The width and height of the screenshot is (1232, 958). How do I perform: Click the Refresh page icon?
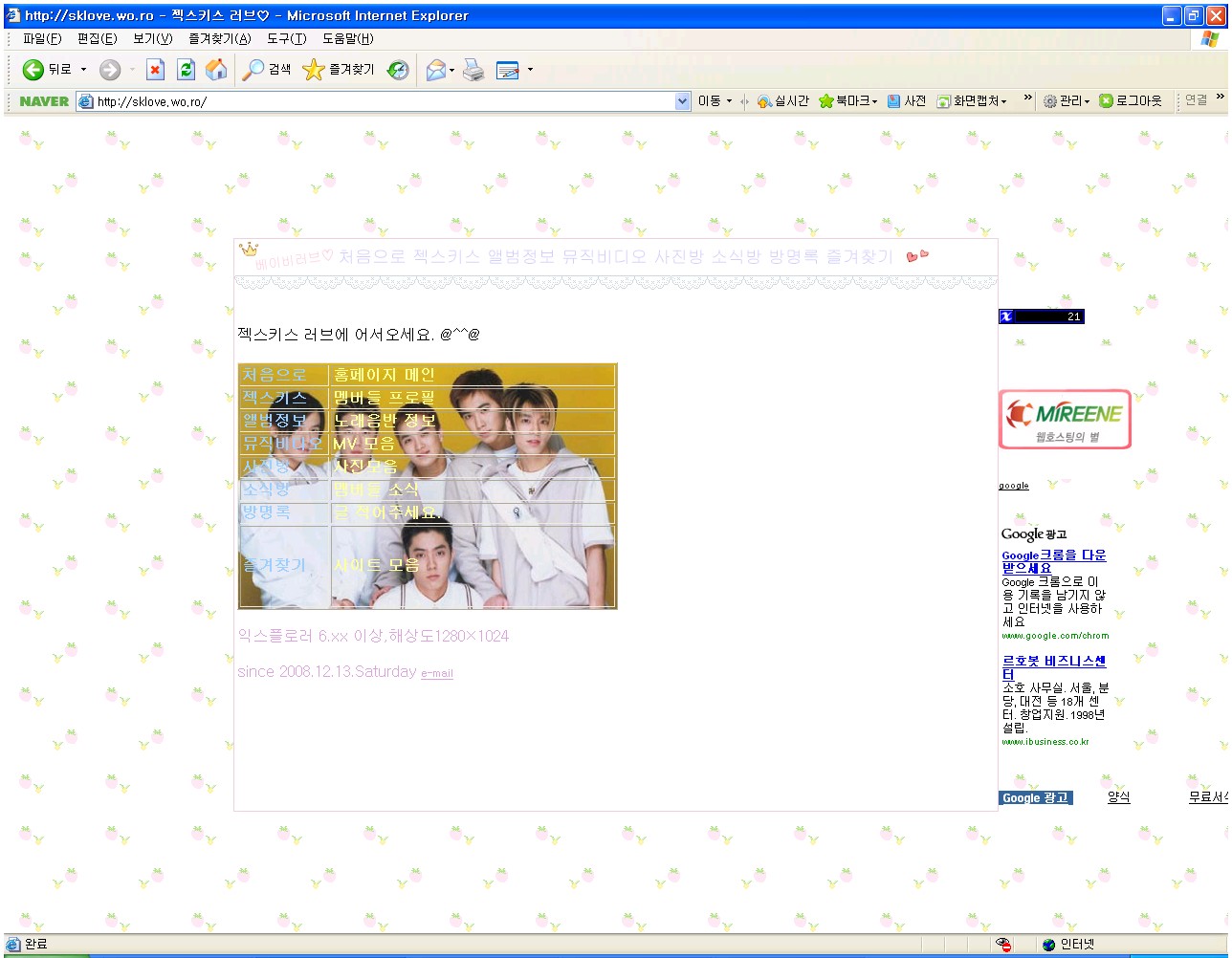coord(186,70)
